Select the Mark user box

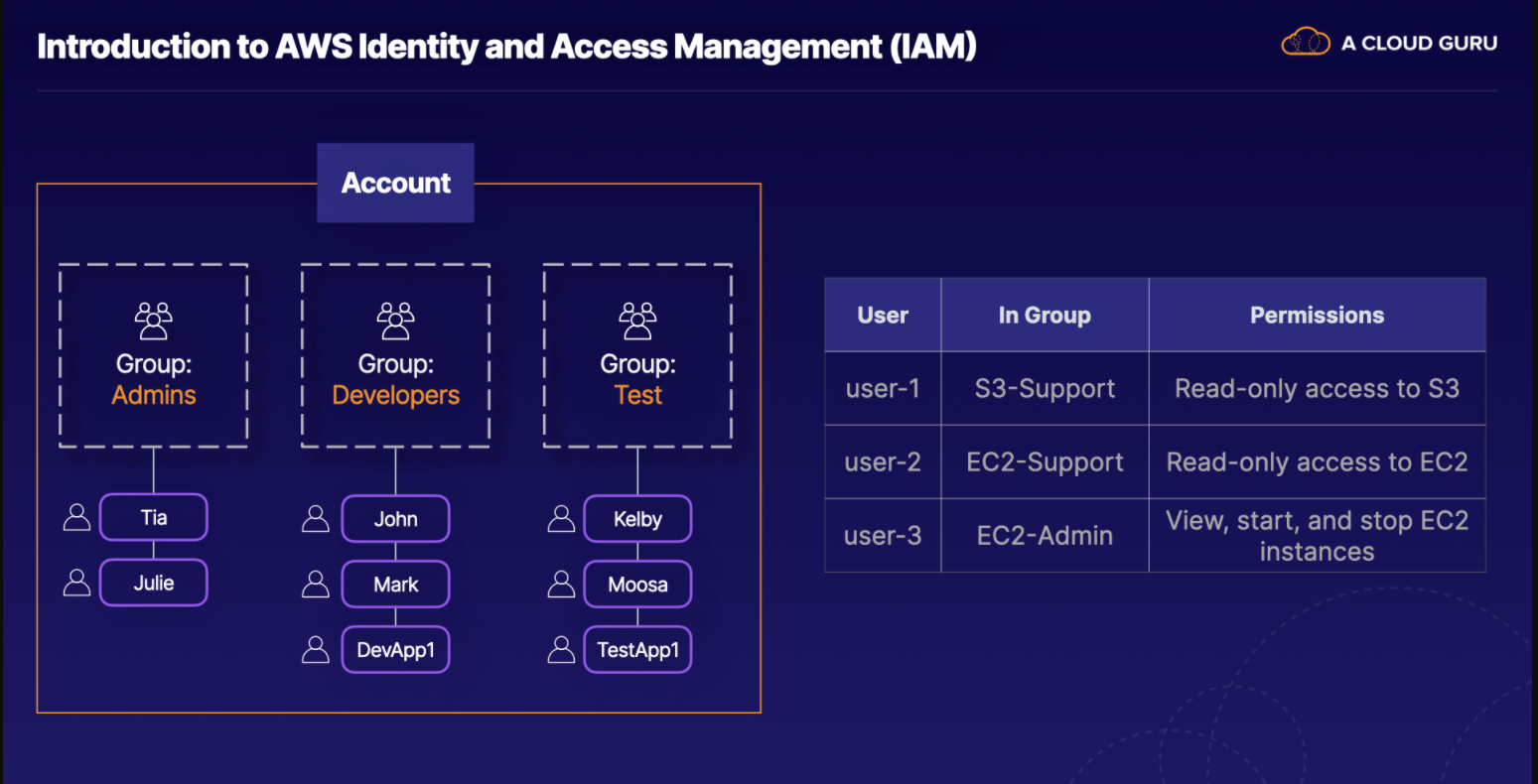point(396,585)
